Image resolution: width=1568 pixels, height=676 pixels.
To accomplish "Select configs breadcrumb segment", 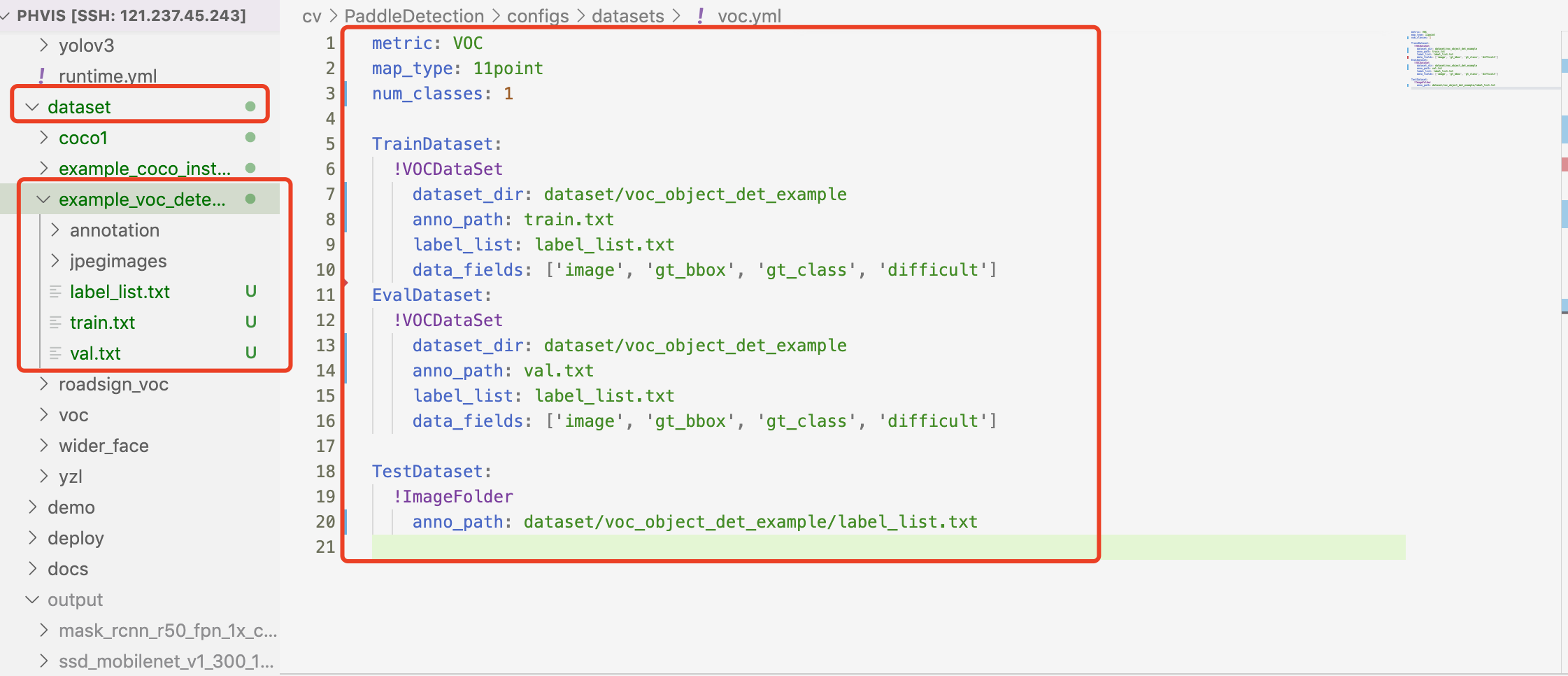I will (x=538, y=16).
